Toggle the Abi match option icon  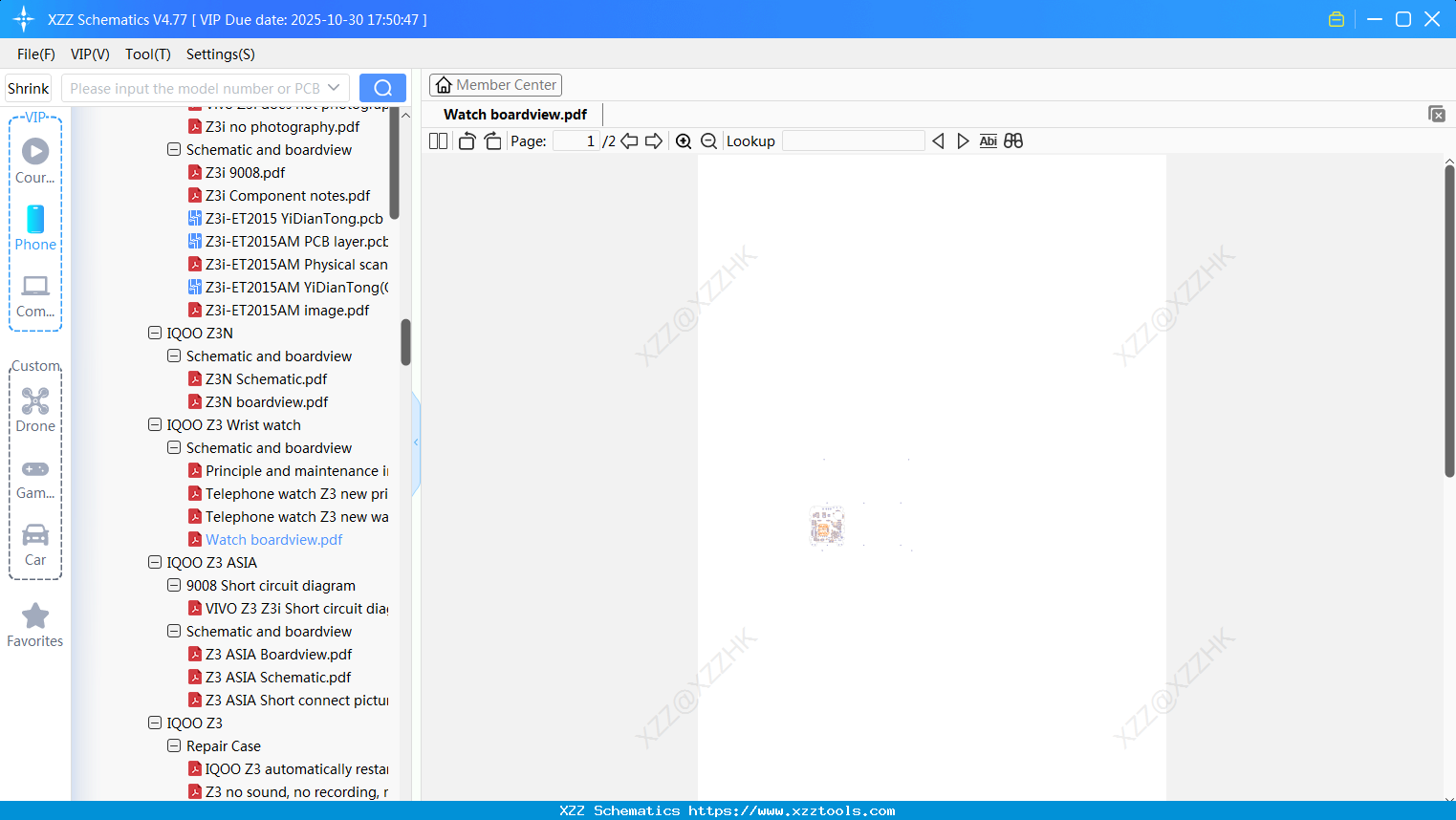pos(988,141)
